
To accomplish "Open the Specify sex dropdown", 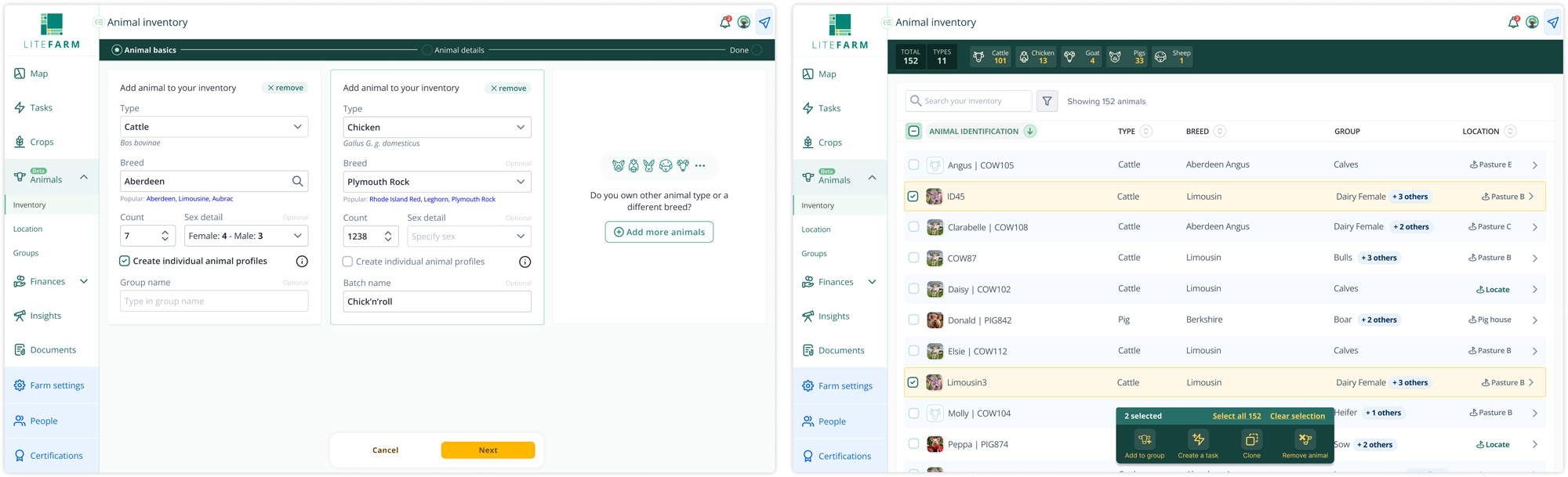I will pos(469,237).
